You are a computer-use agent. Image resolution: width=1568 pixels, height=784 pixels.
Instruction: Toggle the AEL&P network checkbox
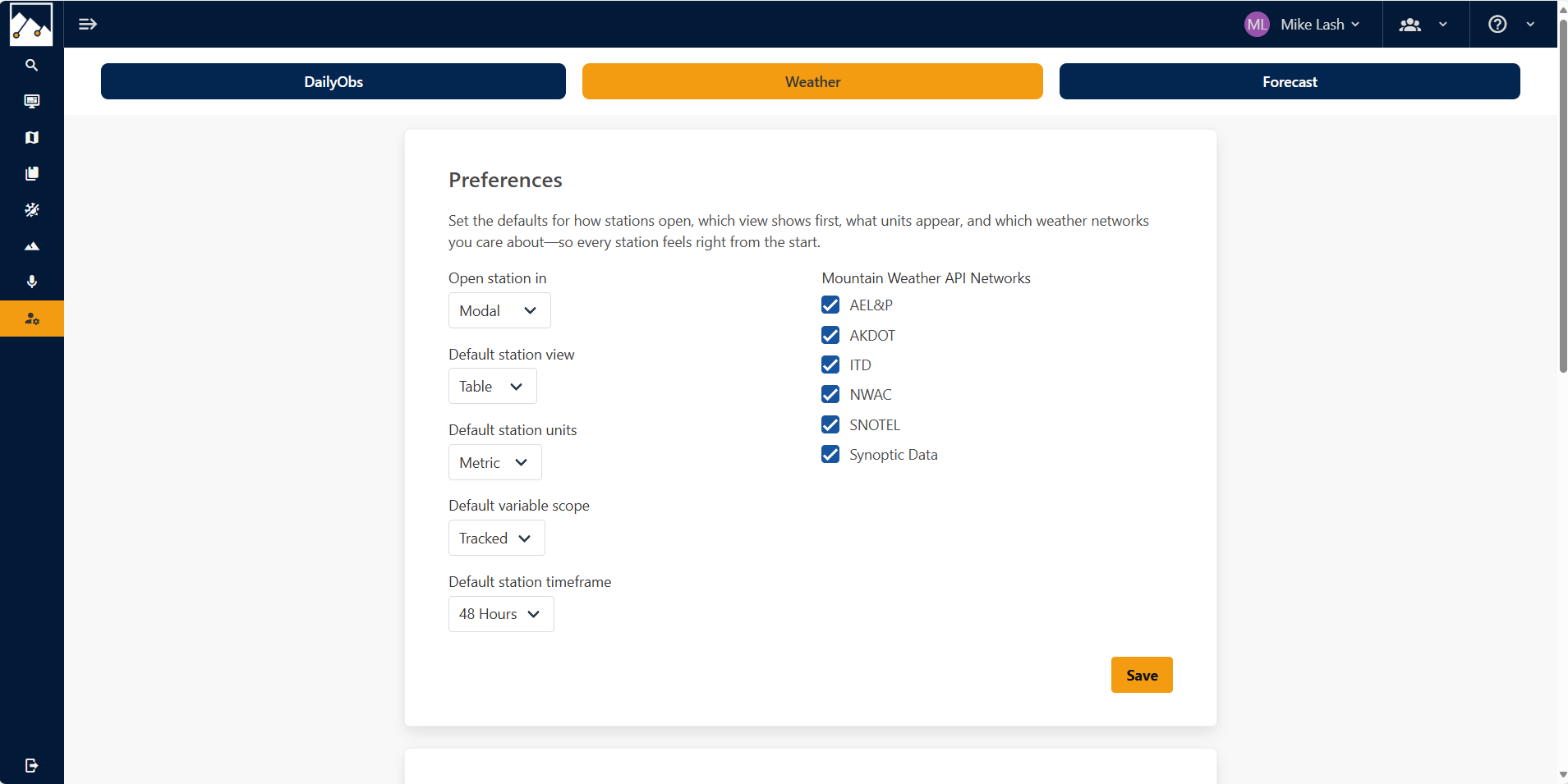pyautogui.click(x=830, y=305)
